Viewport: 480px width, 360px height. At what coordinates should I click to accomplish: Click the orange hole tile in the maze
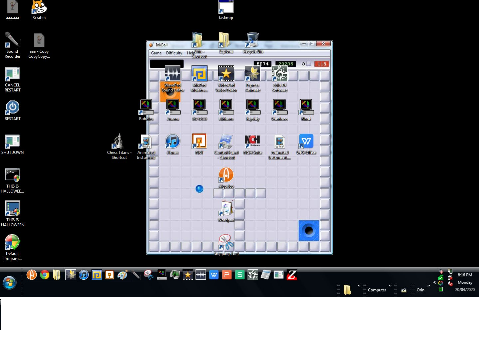tap(170, 91)
